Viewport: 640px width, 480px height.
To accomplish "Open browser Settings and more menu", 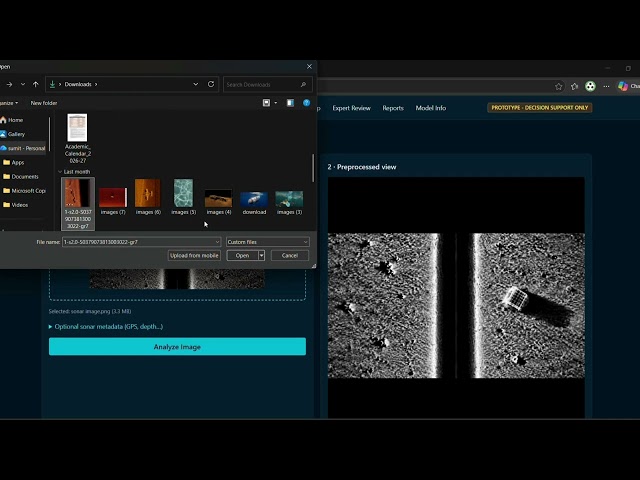I will point(606,86).
